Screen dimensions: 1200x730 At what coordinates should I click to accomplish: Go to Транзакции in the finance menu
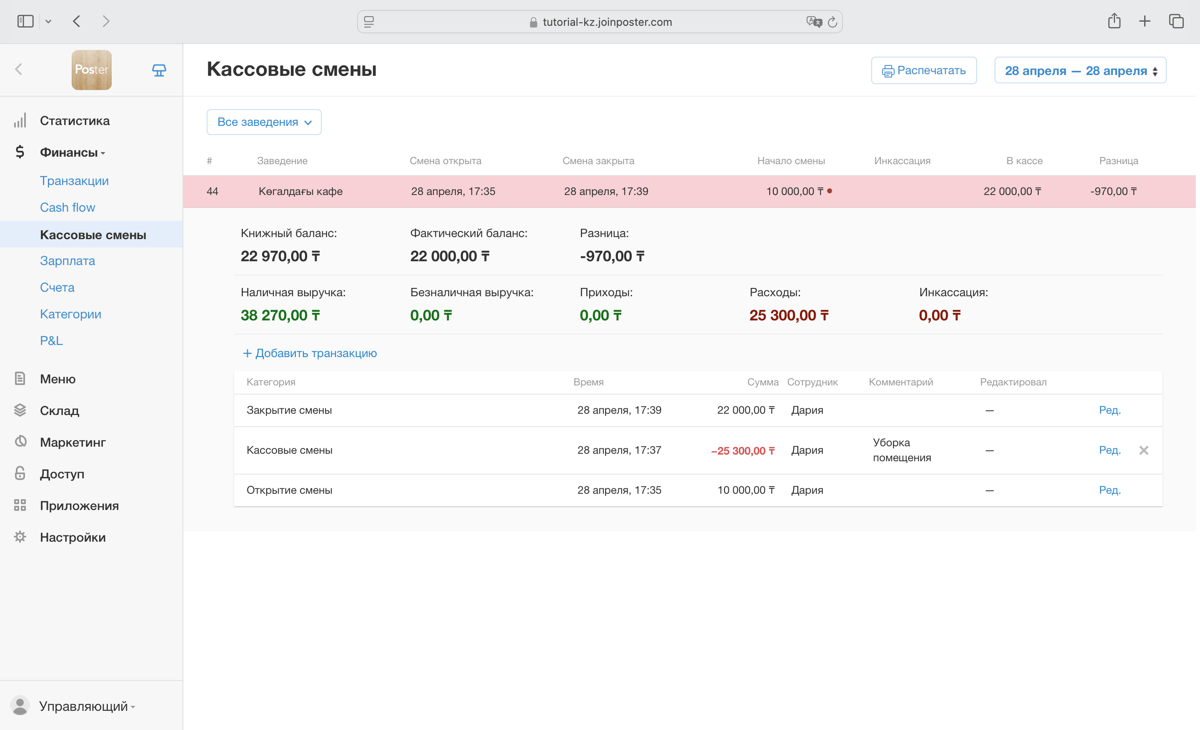pos(74,181)
